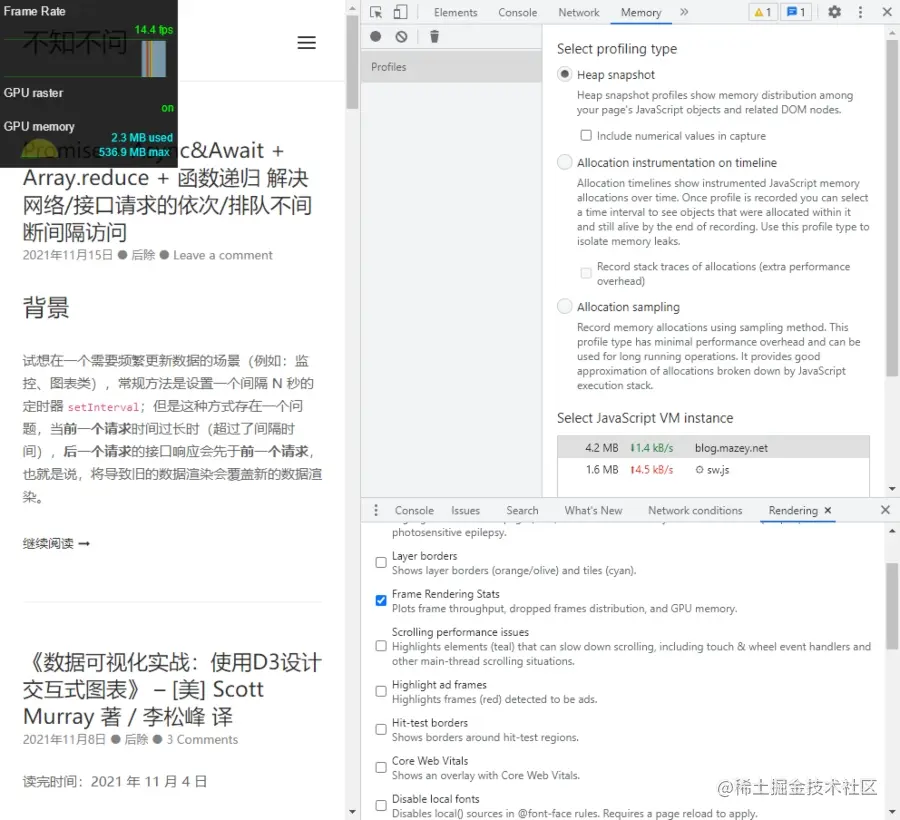This screenshot has height=820, width=900.
Task: Open the drawer three-dot menu
Action: 376,510
